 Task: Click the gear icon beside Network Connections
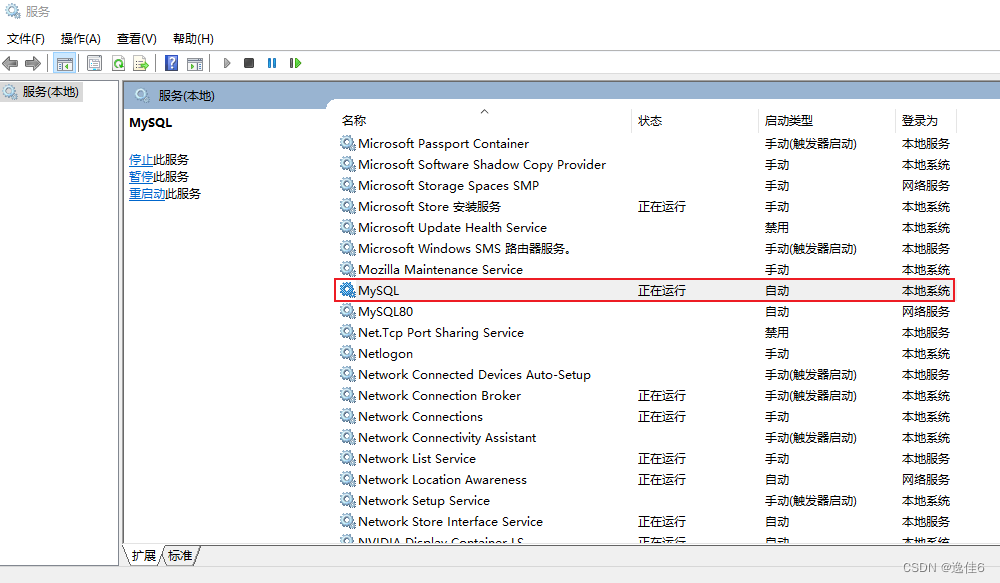point(348,417)
